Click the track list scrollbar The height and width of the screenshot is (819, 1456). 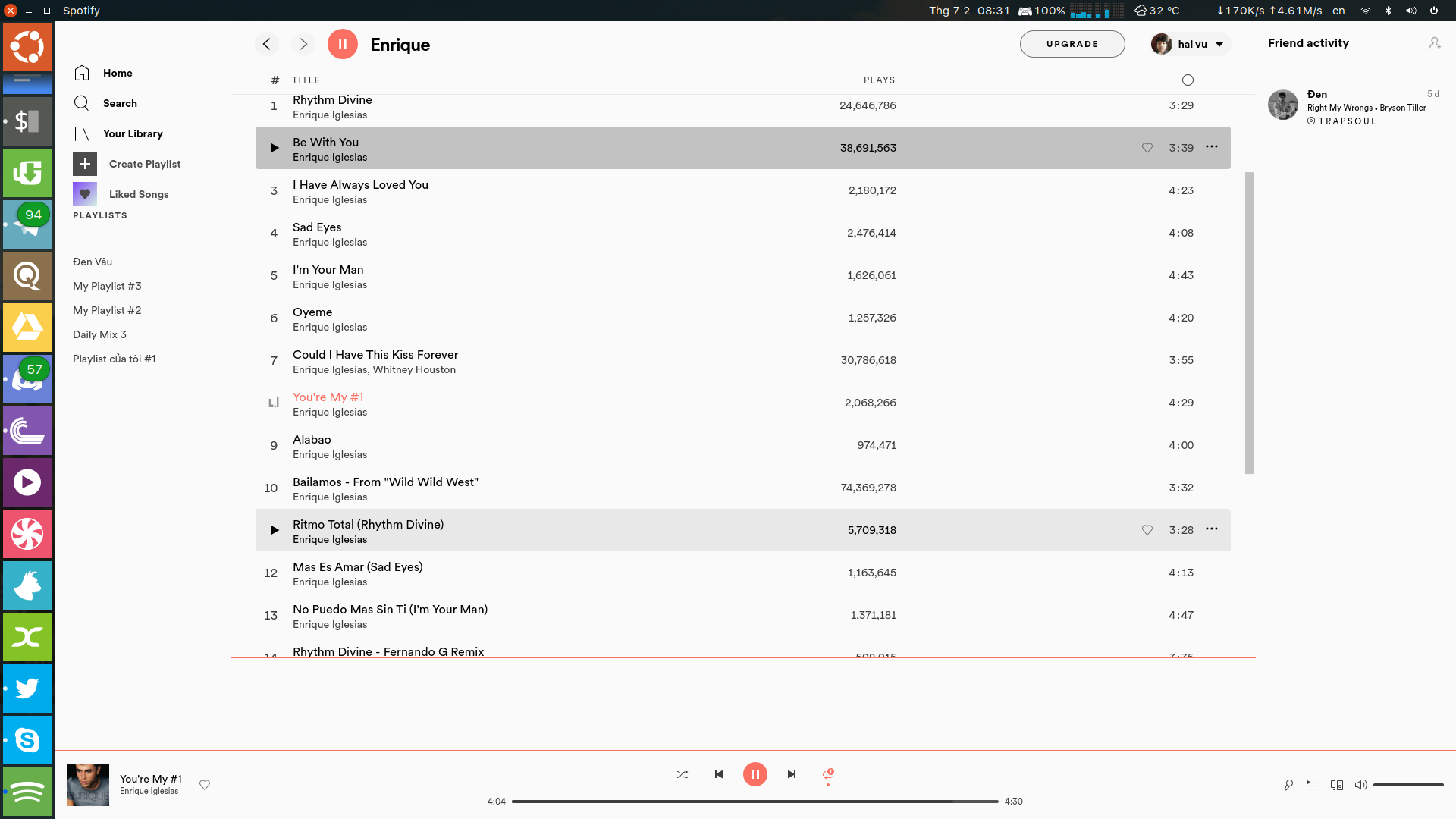(x=1250, y=323)
